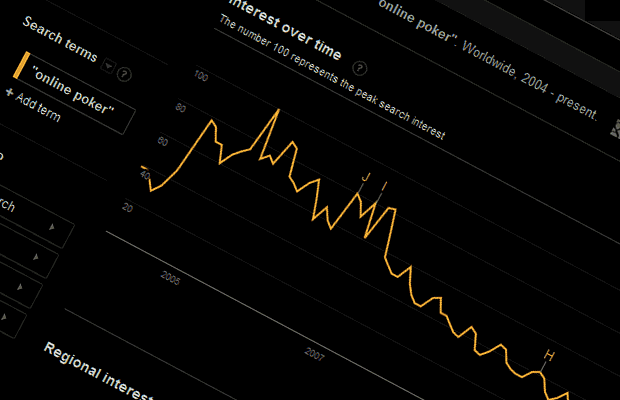Click the 80 value on the y-axis
Image resolution: width=620 pixels, height=400 pixels.
180,108
